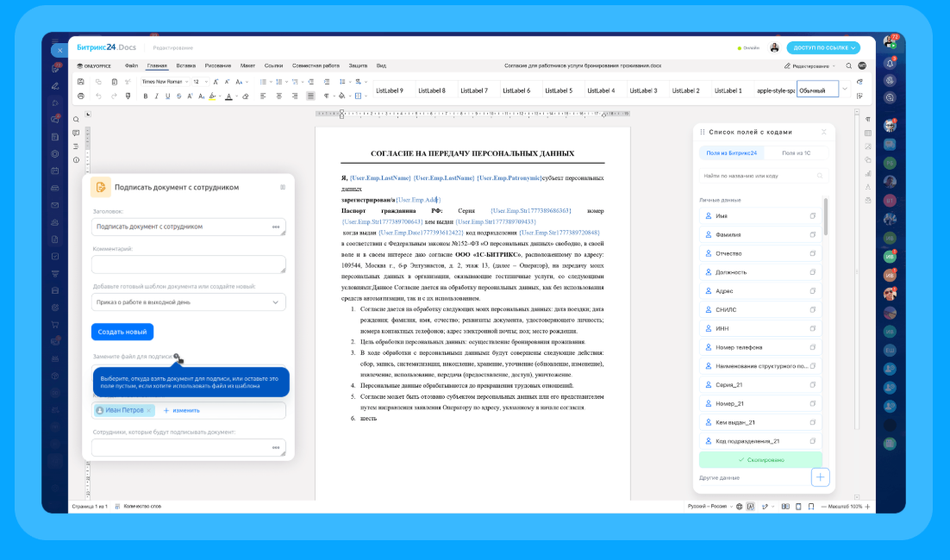Image resolution: width=950 pixels, height=560 pixels.
Task: Open the 'Доступ по ссылке' dropdown button
Action: pyautogui.click(x=823, y=47)
